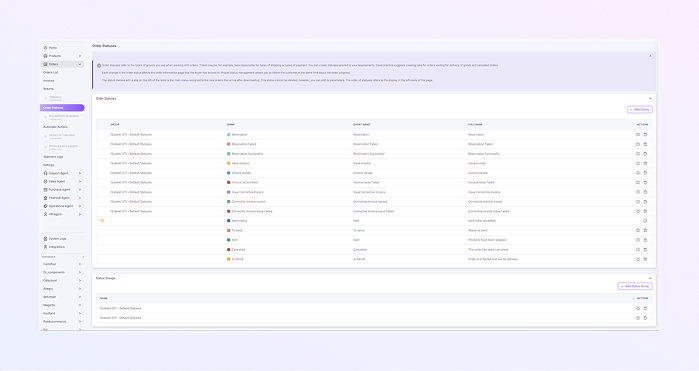Open Invoices in the sidebar
This screenshot has width=699, height=371.
(49, 81)
